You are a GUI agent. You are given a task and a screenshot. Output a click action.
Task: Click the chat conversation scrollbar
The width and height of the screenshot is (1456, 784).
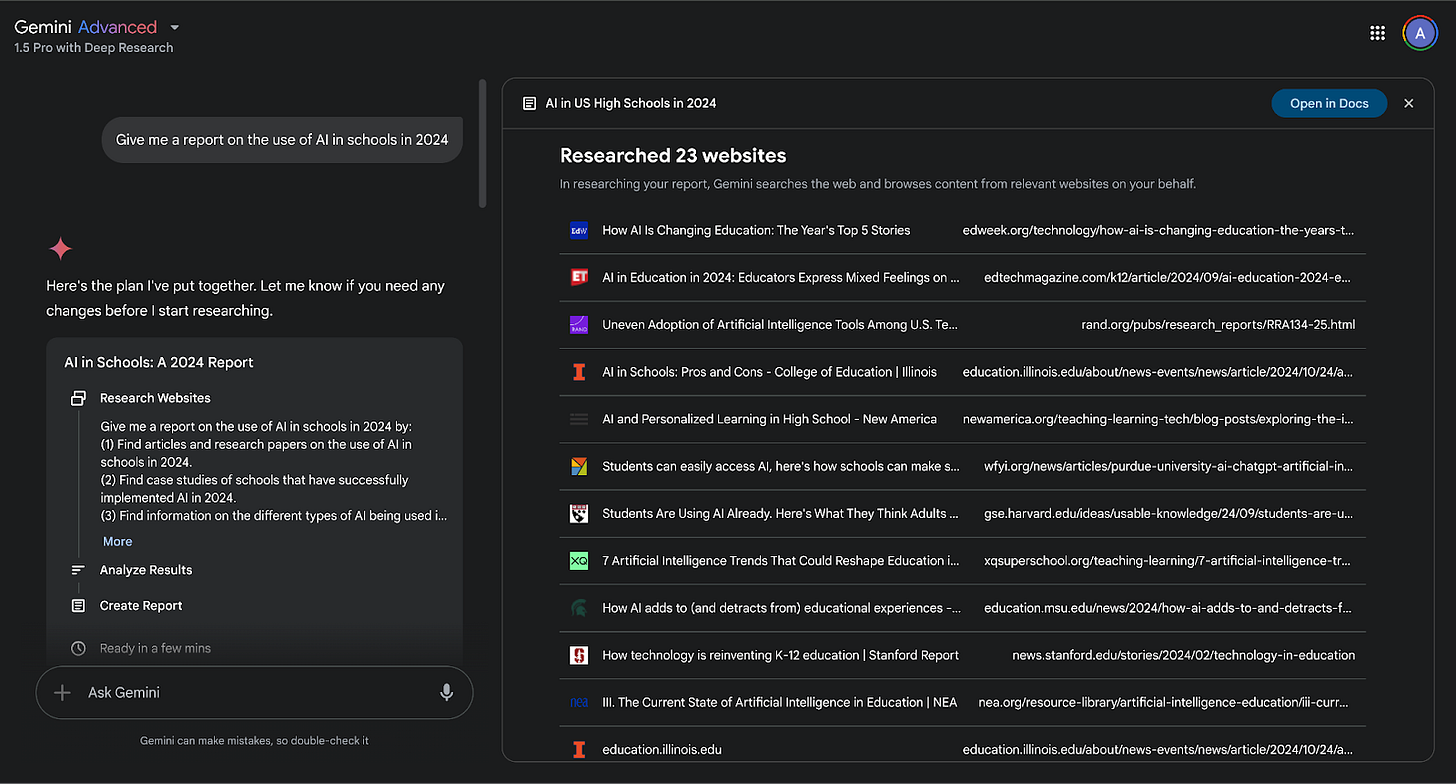[482, 144]
